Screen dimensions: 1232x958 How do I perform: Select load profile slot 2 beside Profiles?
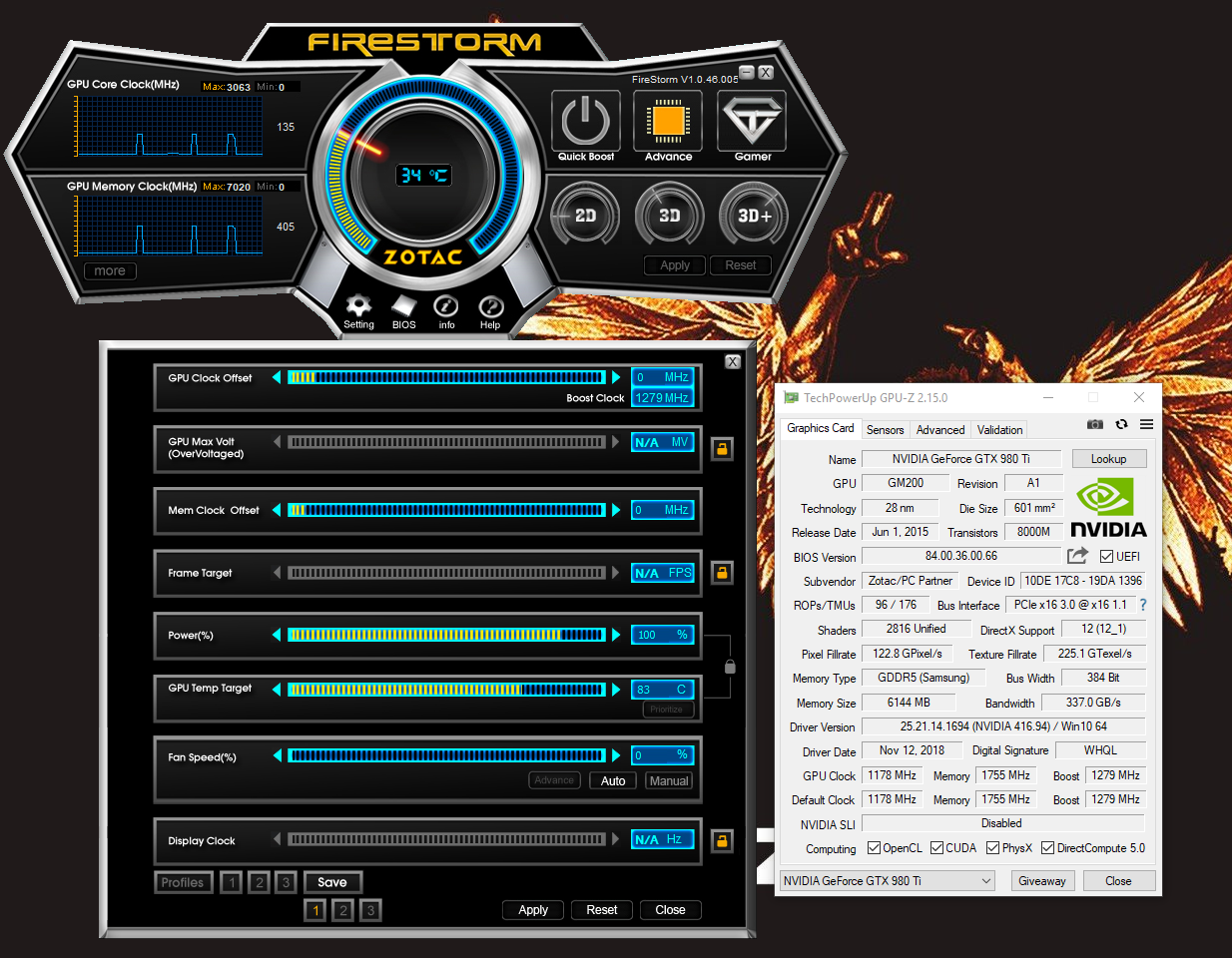(x=259, y=882)
